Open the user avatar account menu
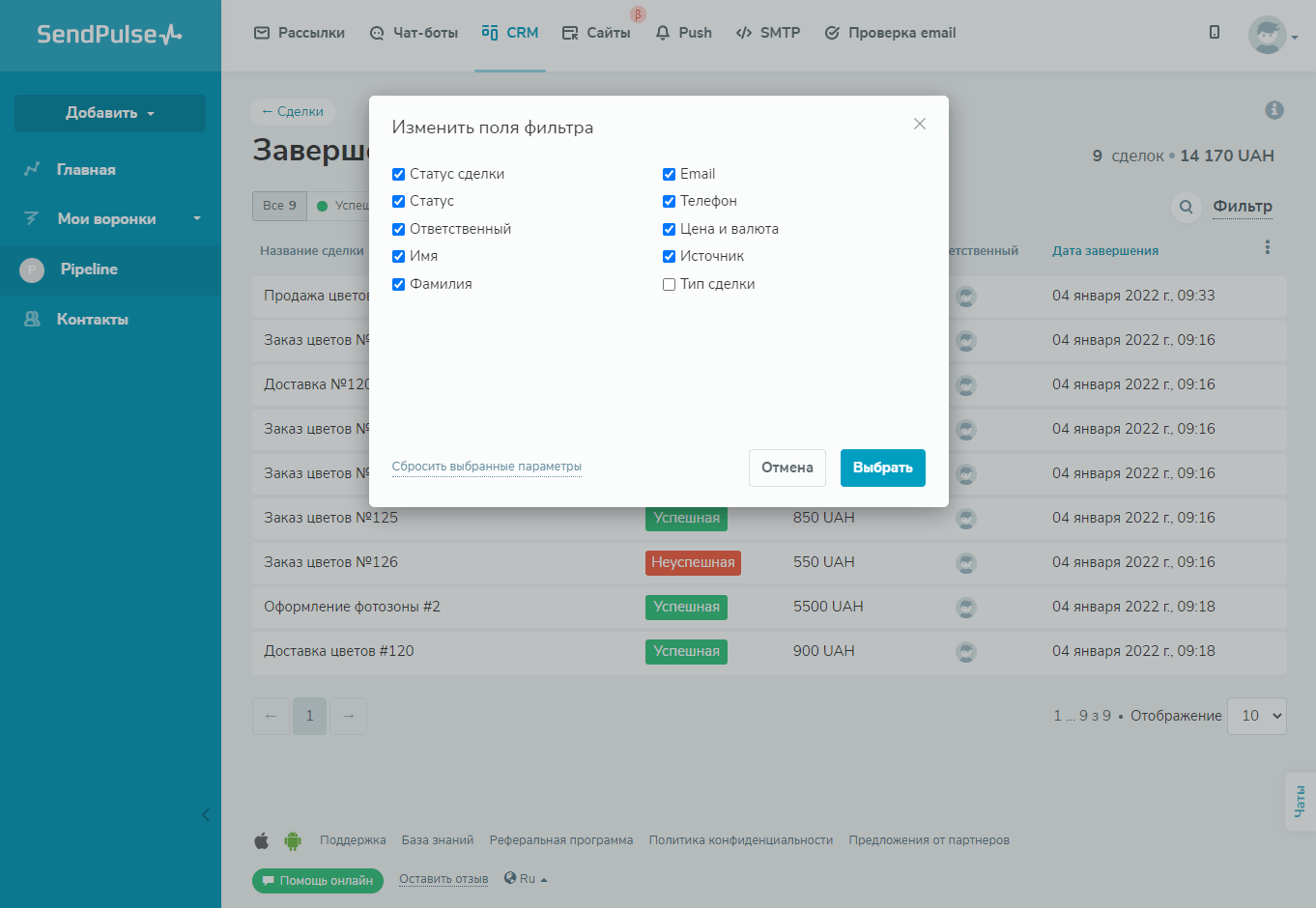The image size is (1316, 908). coord(1270,35)
